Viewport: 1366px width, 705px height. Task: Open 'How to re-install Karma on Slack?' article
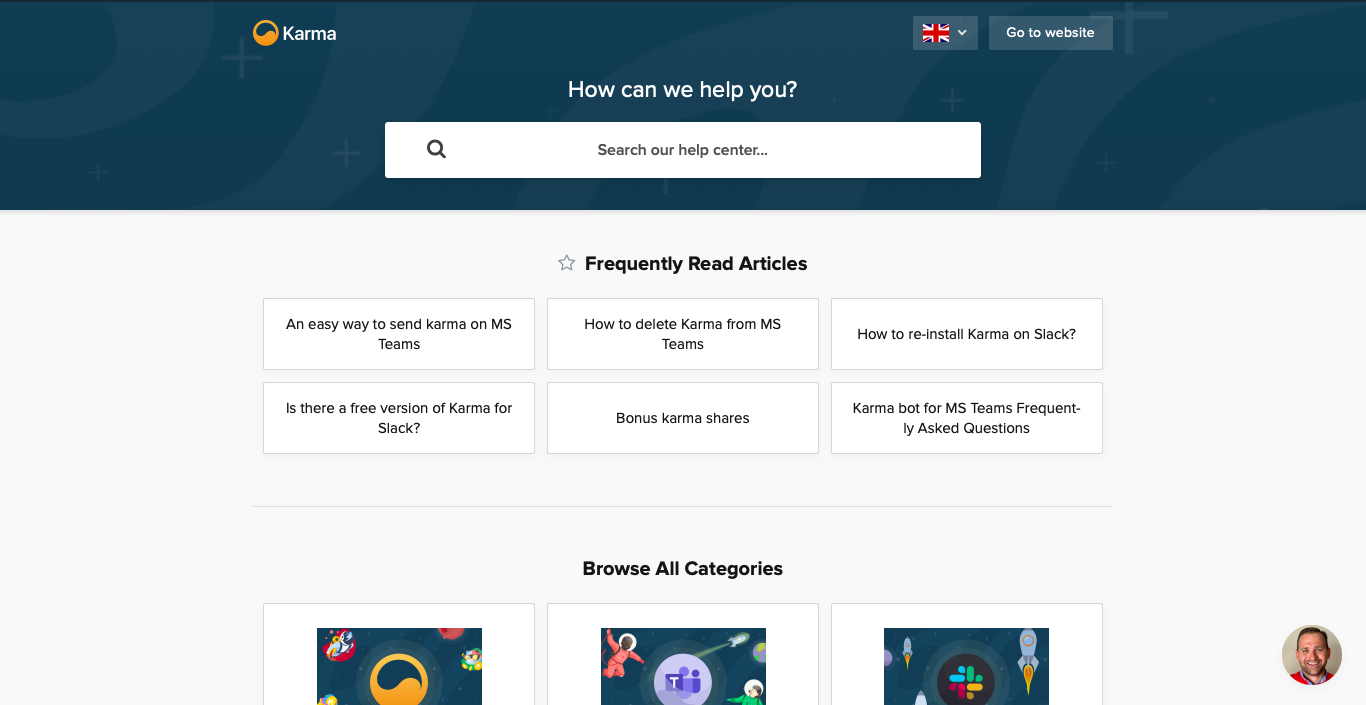(967, 334)
